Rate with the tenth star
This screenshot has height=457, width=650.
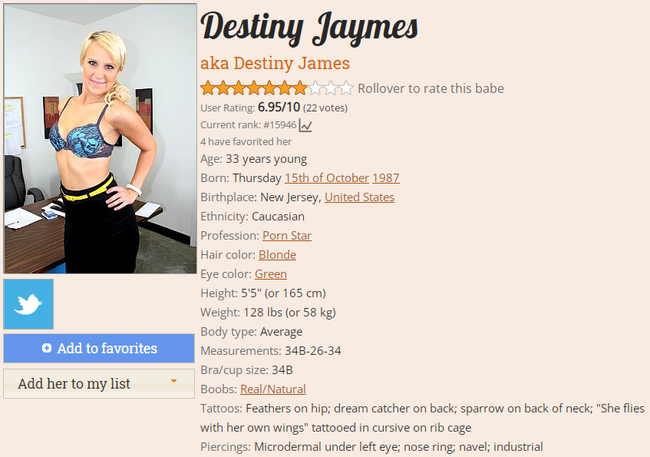point(346,88)
